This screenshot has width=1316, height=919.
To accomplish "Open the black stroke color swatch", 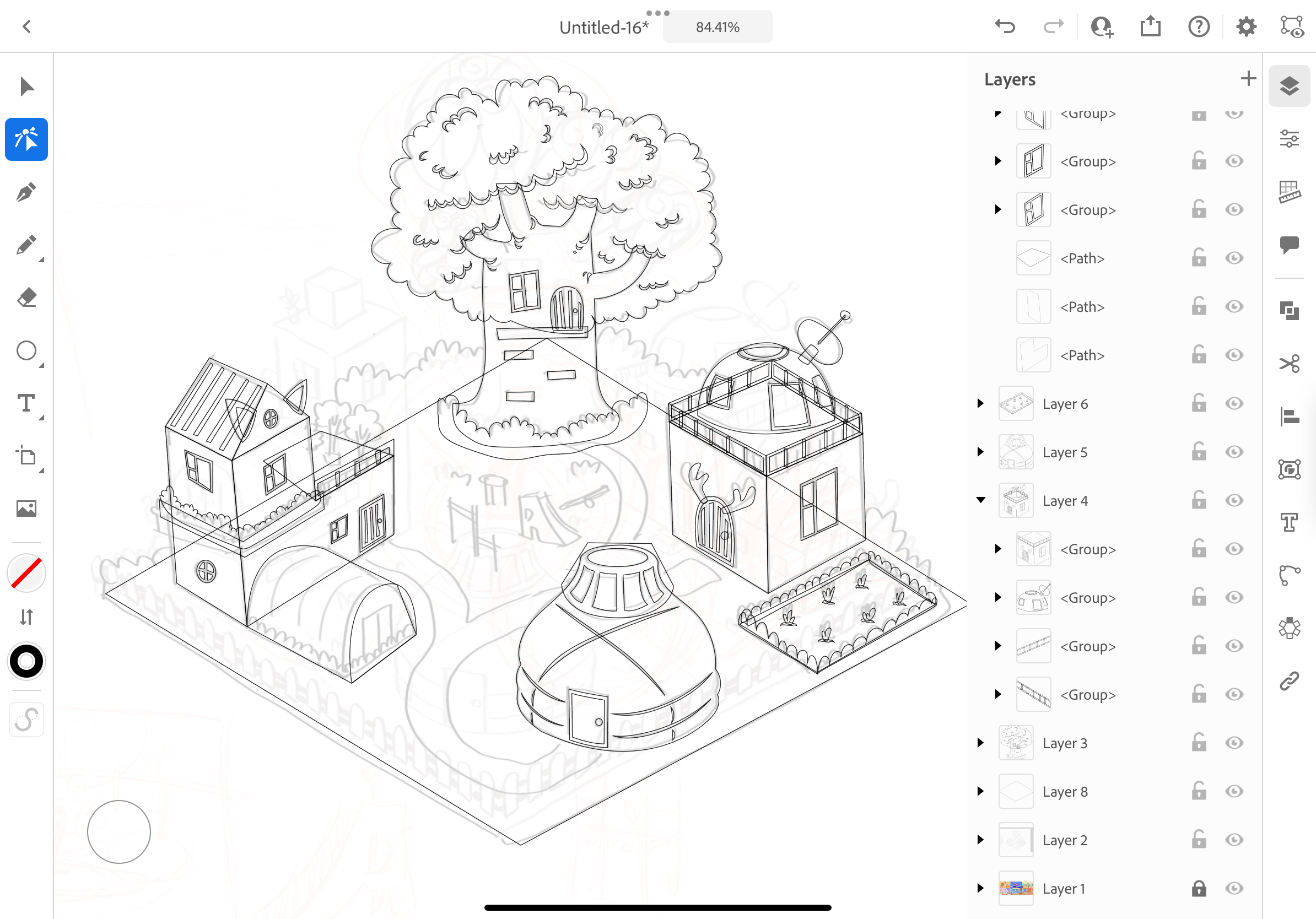I will [26, 661].
